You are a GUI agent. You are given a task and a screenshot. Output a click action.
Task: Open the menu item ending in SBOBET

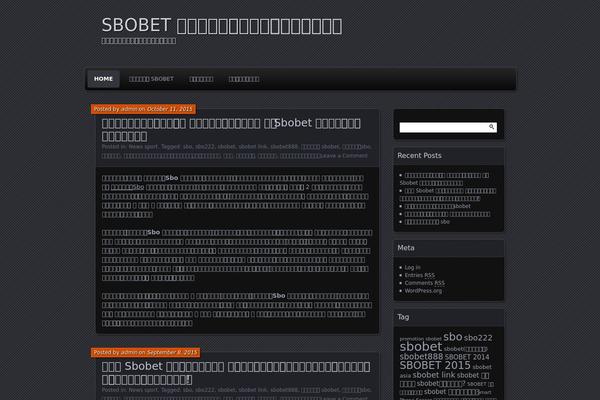click(151, 79)
